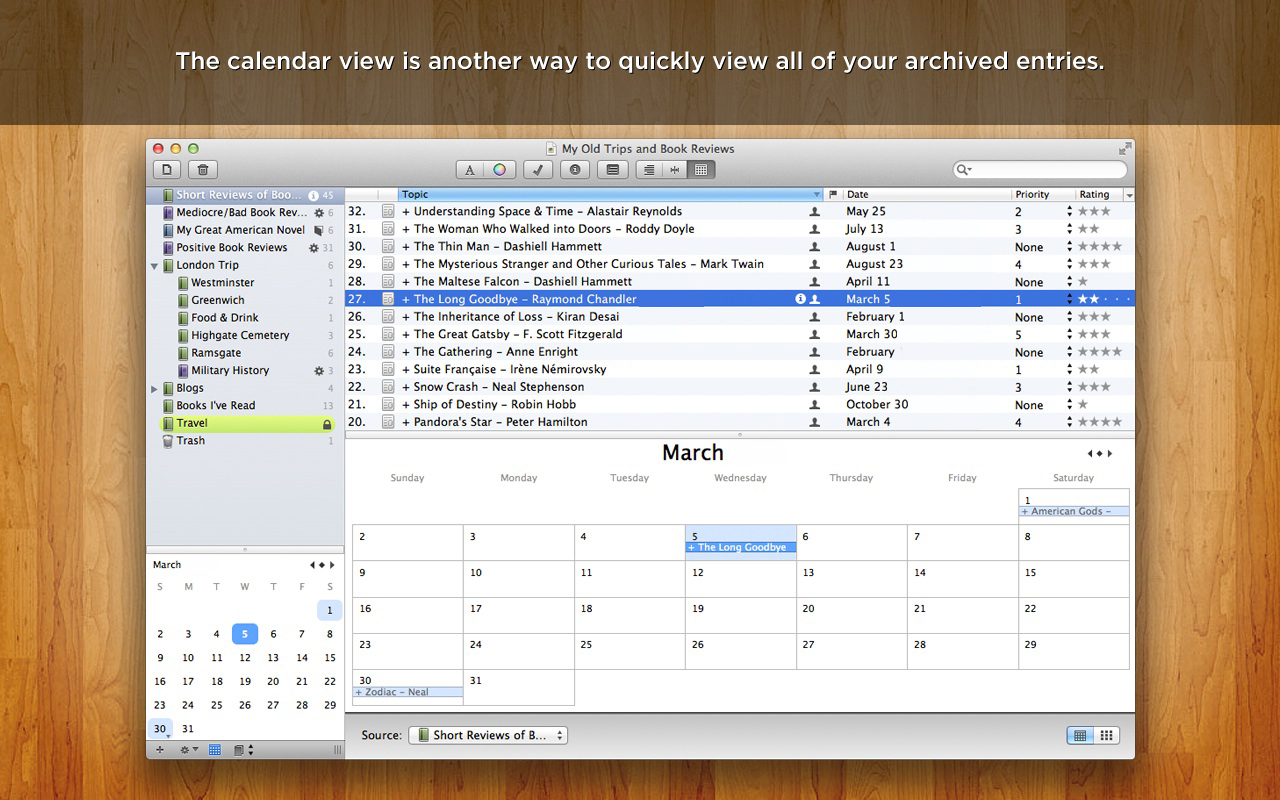Sort entries by Date column
This screenshot has width=1280, height=800.
[x=927, y=194]
